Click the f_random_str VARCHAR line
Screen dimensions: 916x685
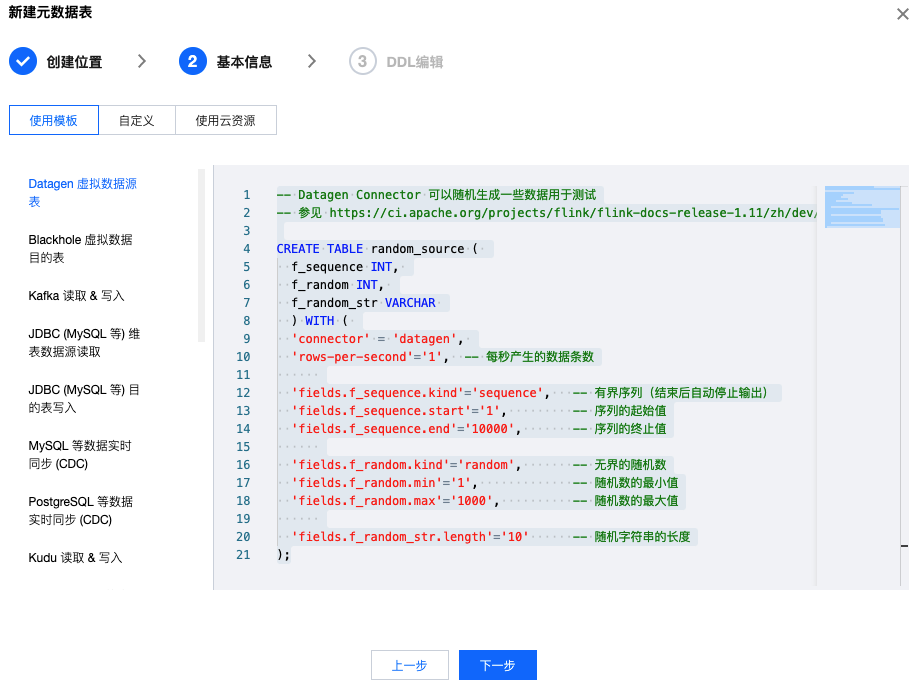pos(363,303)
